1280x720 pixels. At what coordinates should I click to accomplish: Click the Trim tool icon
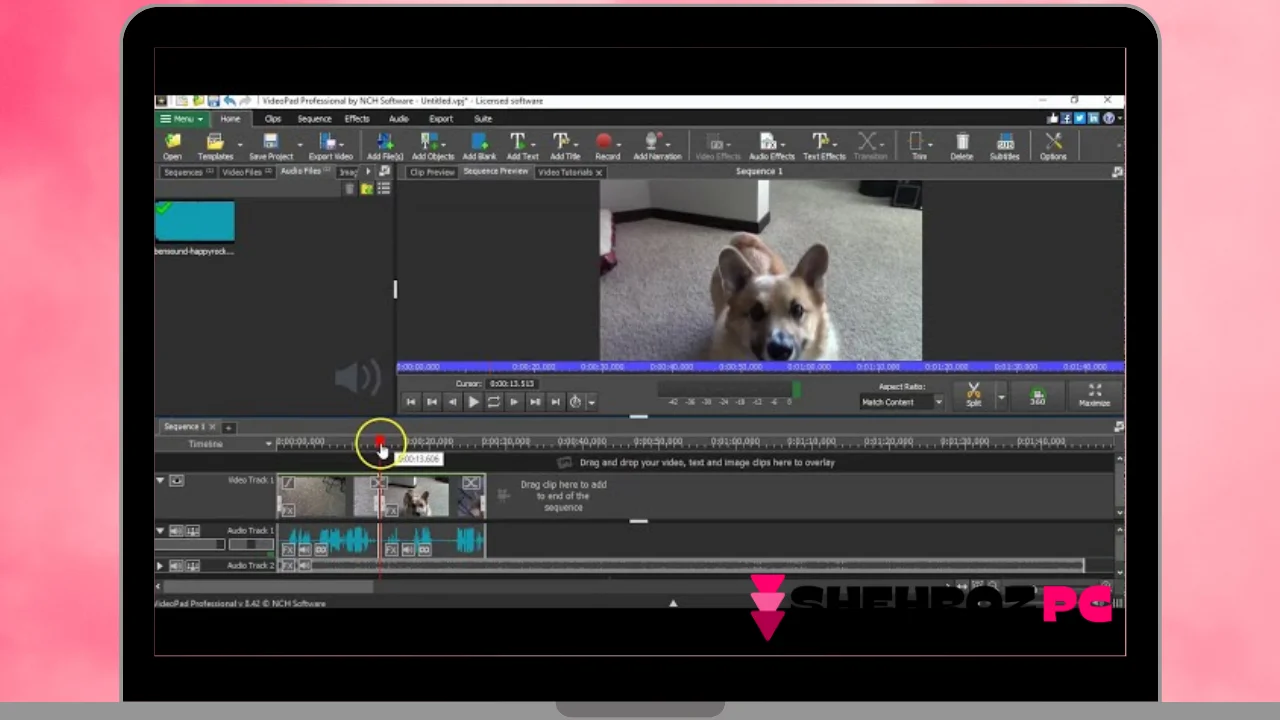click(x=918, y=146)
